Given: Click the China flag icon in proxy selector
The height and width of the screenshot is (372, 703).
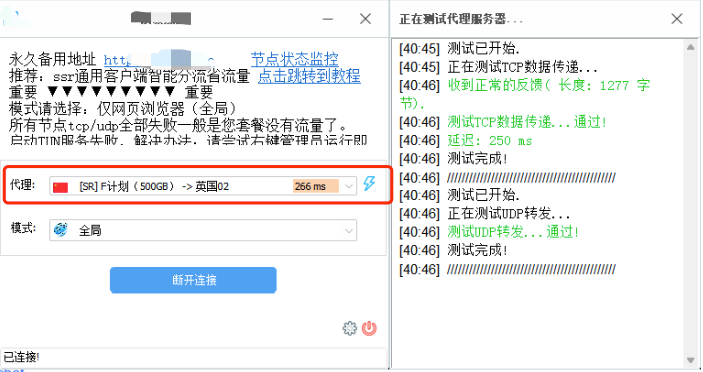Looking at the screenshot, I should pos(60,187).
